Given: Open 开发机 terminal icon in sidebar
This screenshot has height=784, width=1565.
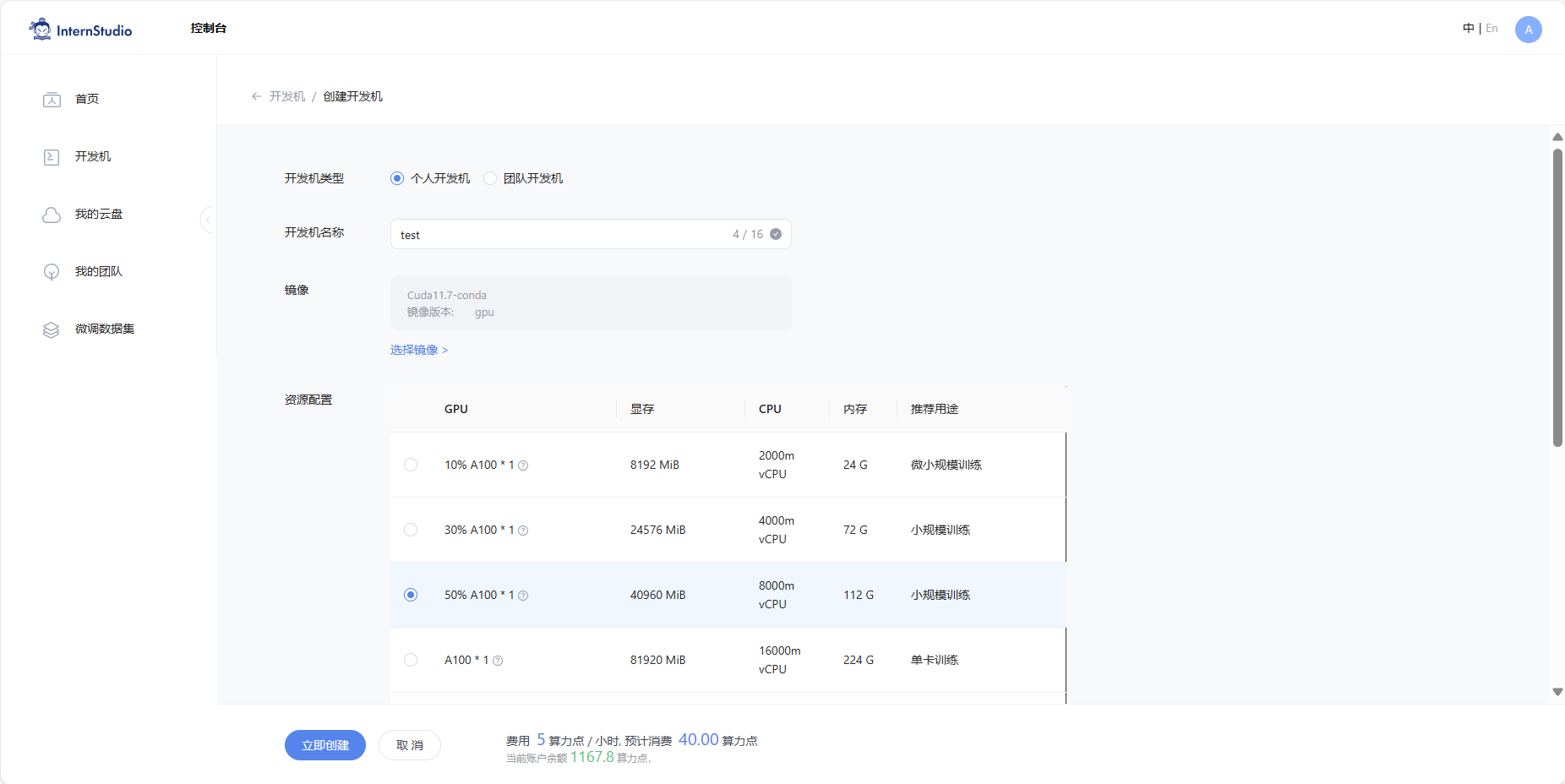Looking at the screenshot, I should coord(52,157).
